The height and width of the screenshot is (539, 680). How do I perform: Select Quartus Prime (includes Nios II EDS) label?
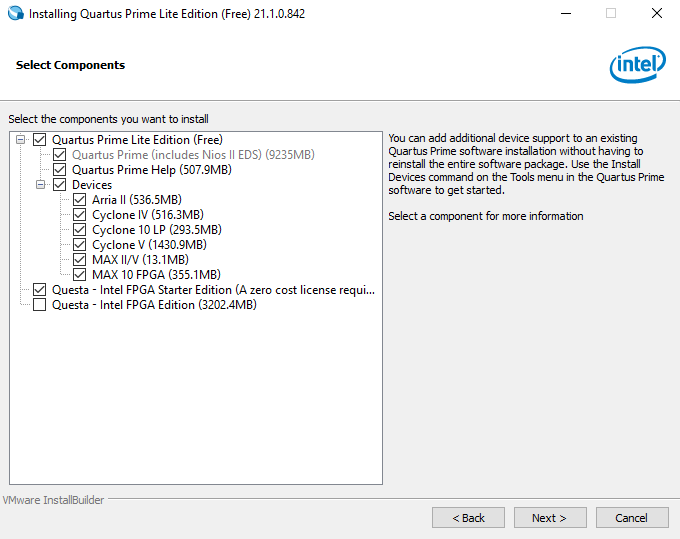pos(193,155)
